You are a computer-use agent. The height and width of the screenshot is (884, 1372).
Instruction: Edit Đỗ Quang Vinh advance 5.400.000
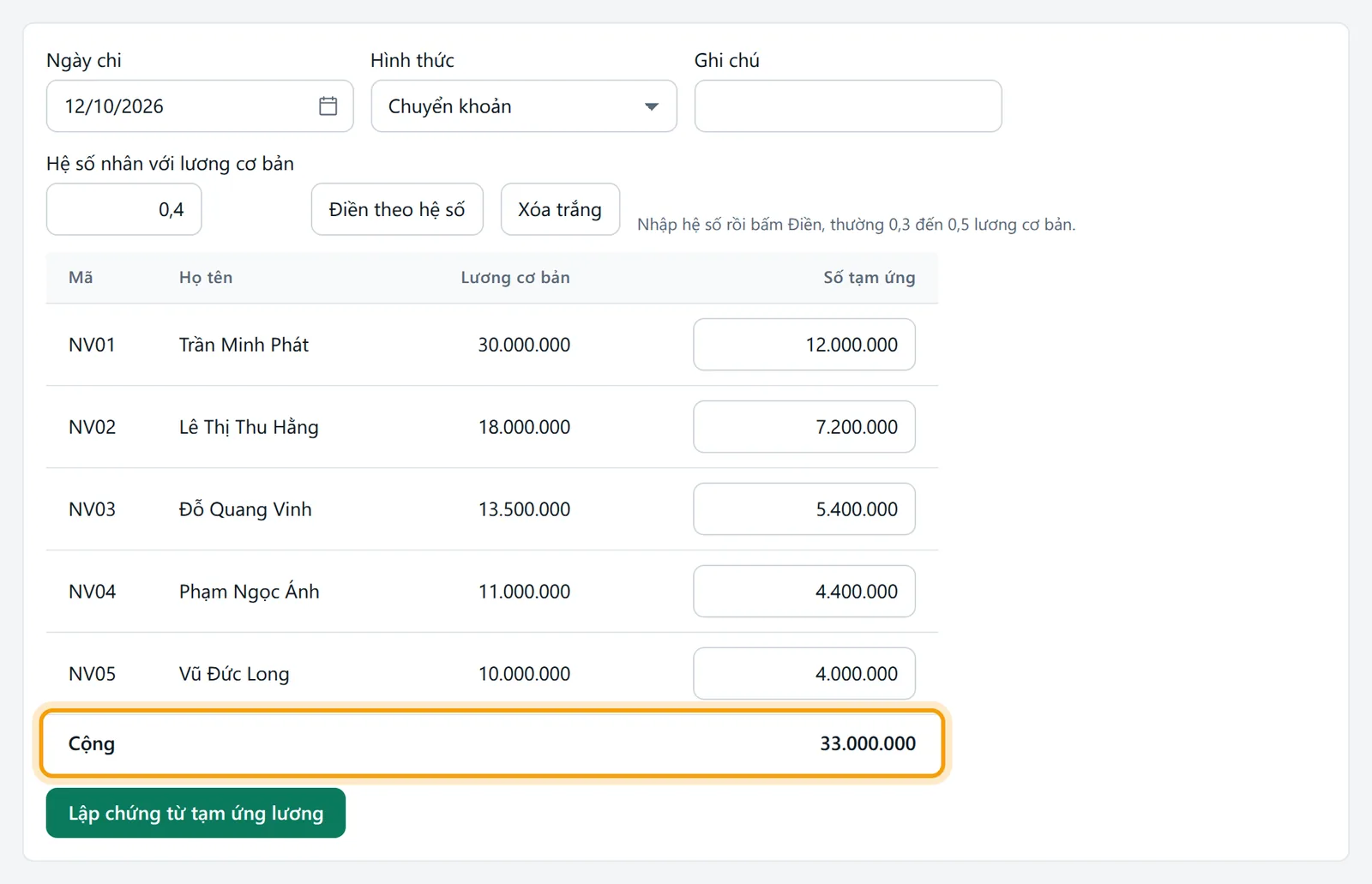(x=804, y=509)
